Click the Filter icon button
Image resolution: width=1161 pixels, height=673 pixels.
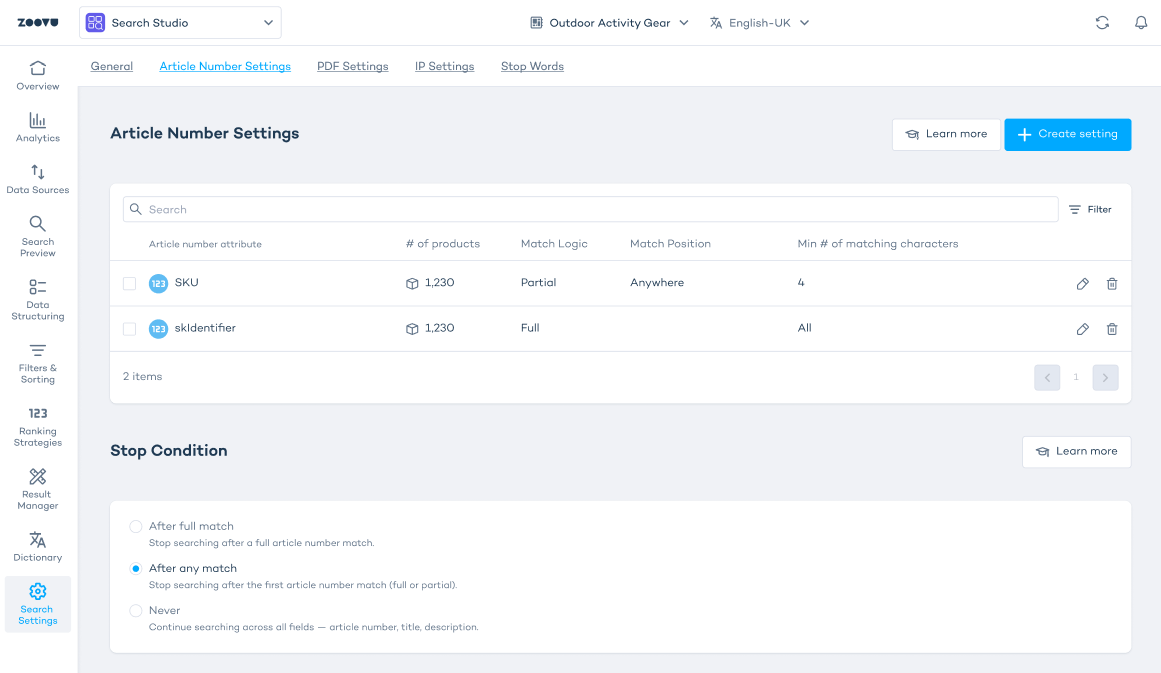click(1090, 210)
